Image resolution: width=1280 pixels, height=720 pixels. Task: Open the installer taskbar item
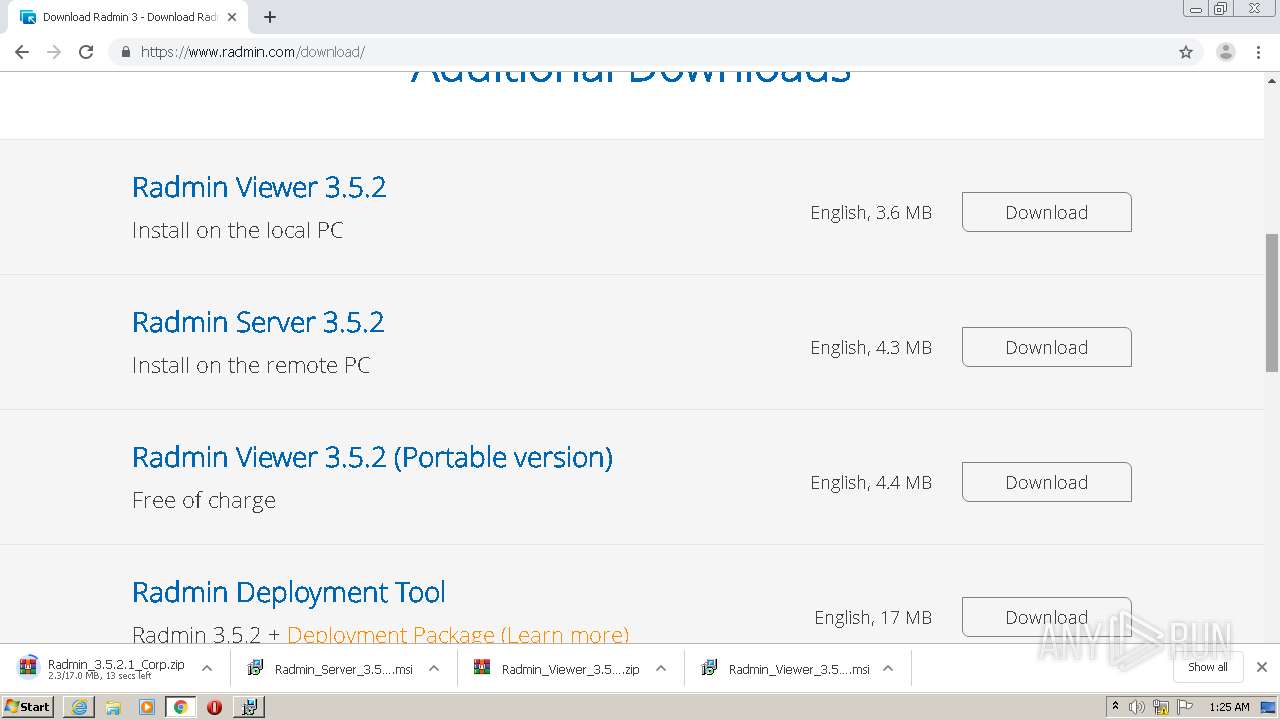click(x=249, y=707)
